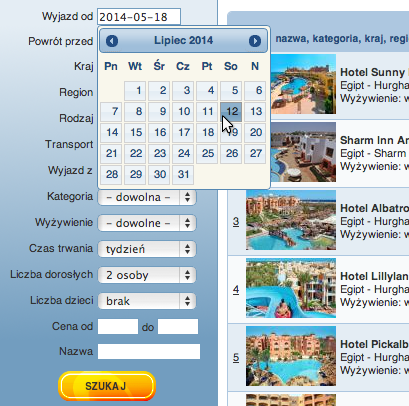Choose Saturday July 5
The image size is (409, 406).
tap(231, 90)
